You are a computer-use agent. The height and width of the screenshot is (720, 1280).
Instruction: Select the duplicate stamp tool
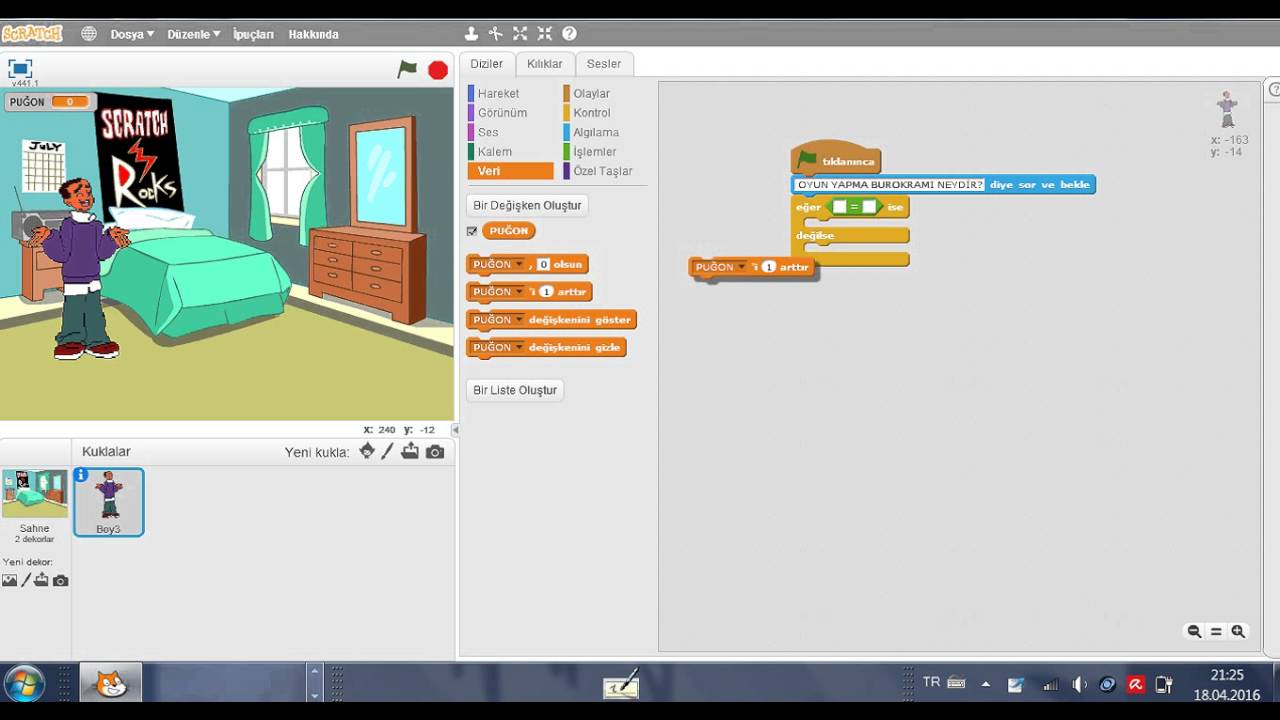tap(472, 34)
